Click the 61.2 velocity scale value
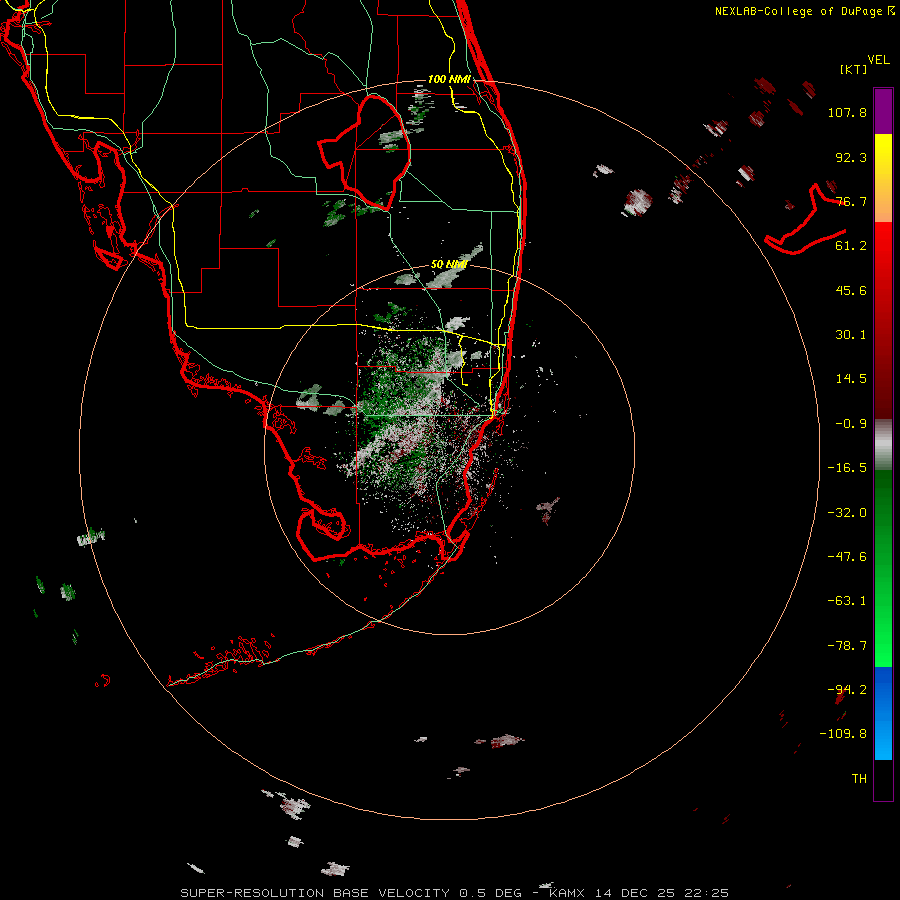 [x=851, y=246]
